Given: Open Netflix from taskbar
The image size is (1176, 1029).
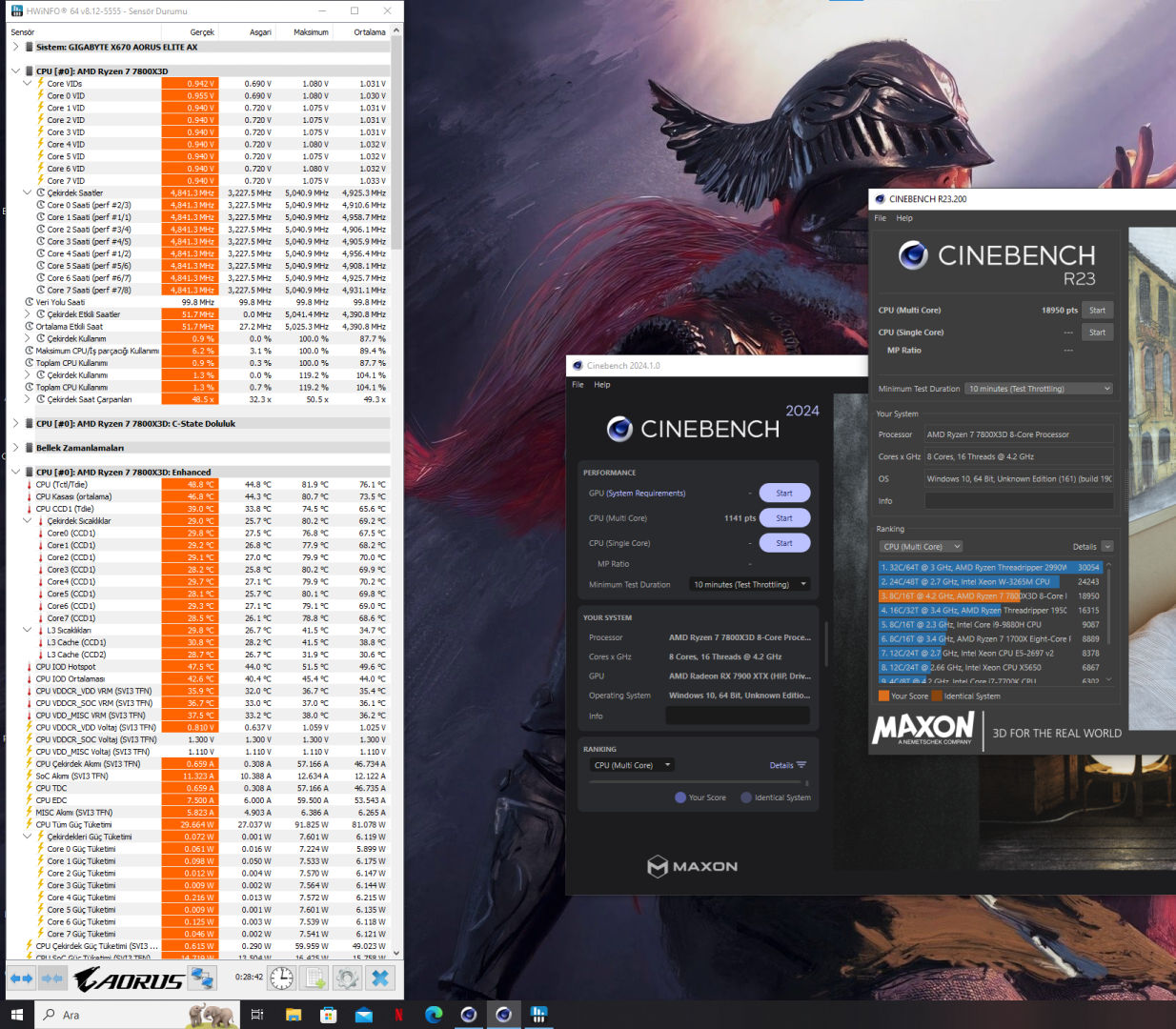Looking at the screenshot, I should coord(398,1015).
